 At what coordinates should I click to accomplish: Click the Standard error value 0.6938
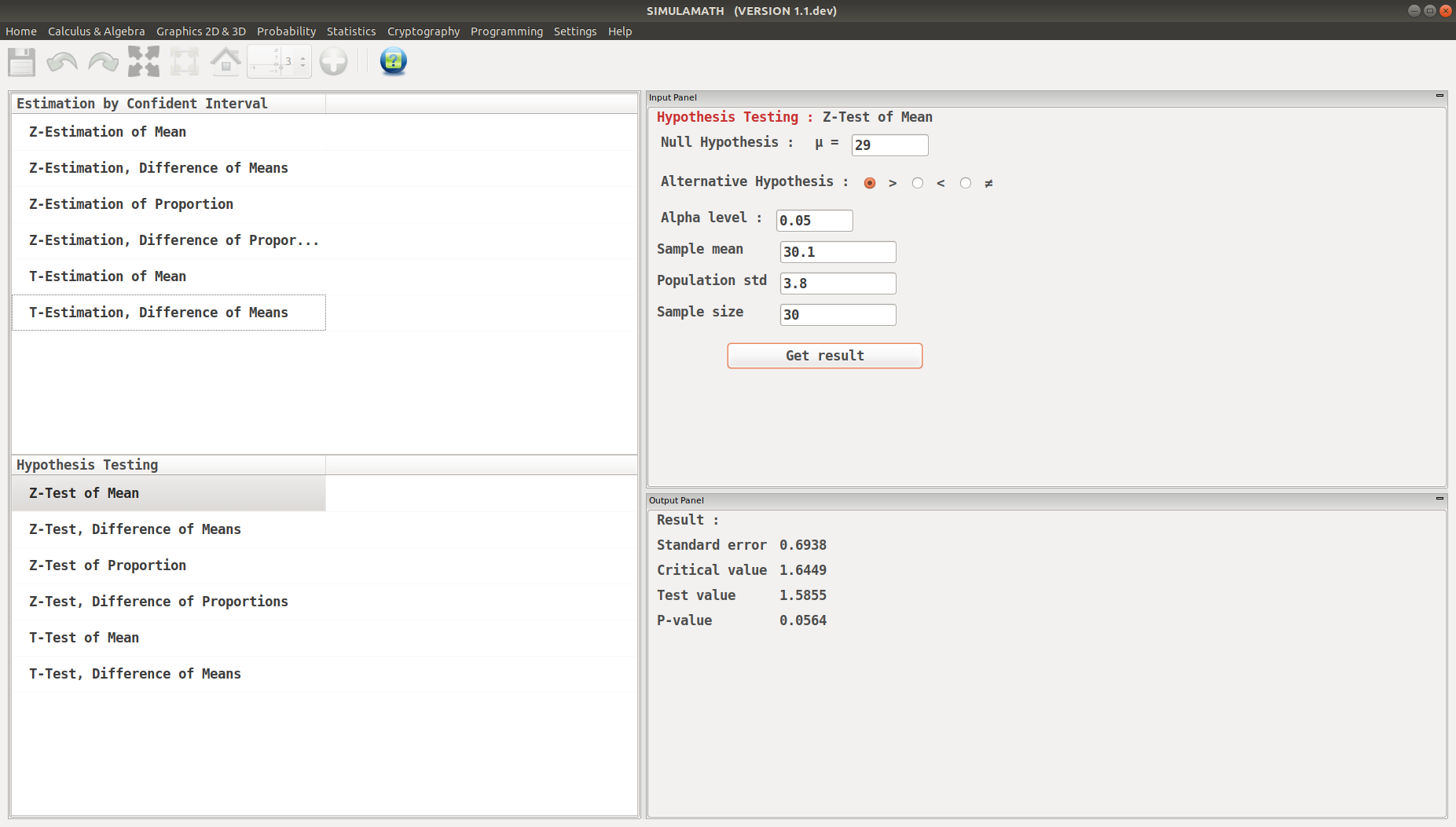coord(803,545)
